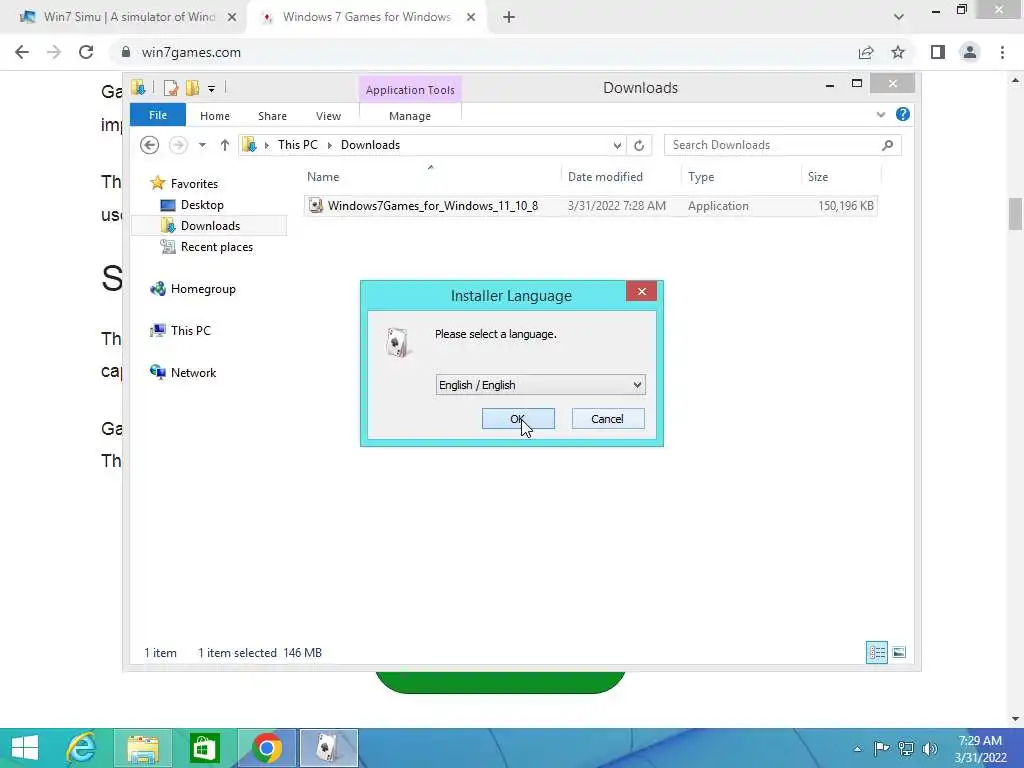Click the win7games.com address bar

[x=483, y=52]
